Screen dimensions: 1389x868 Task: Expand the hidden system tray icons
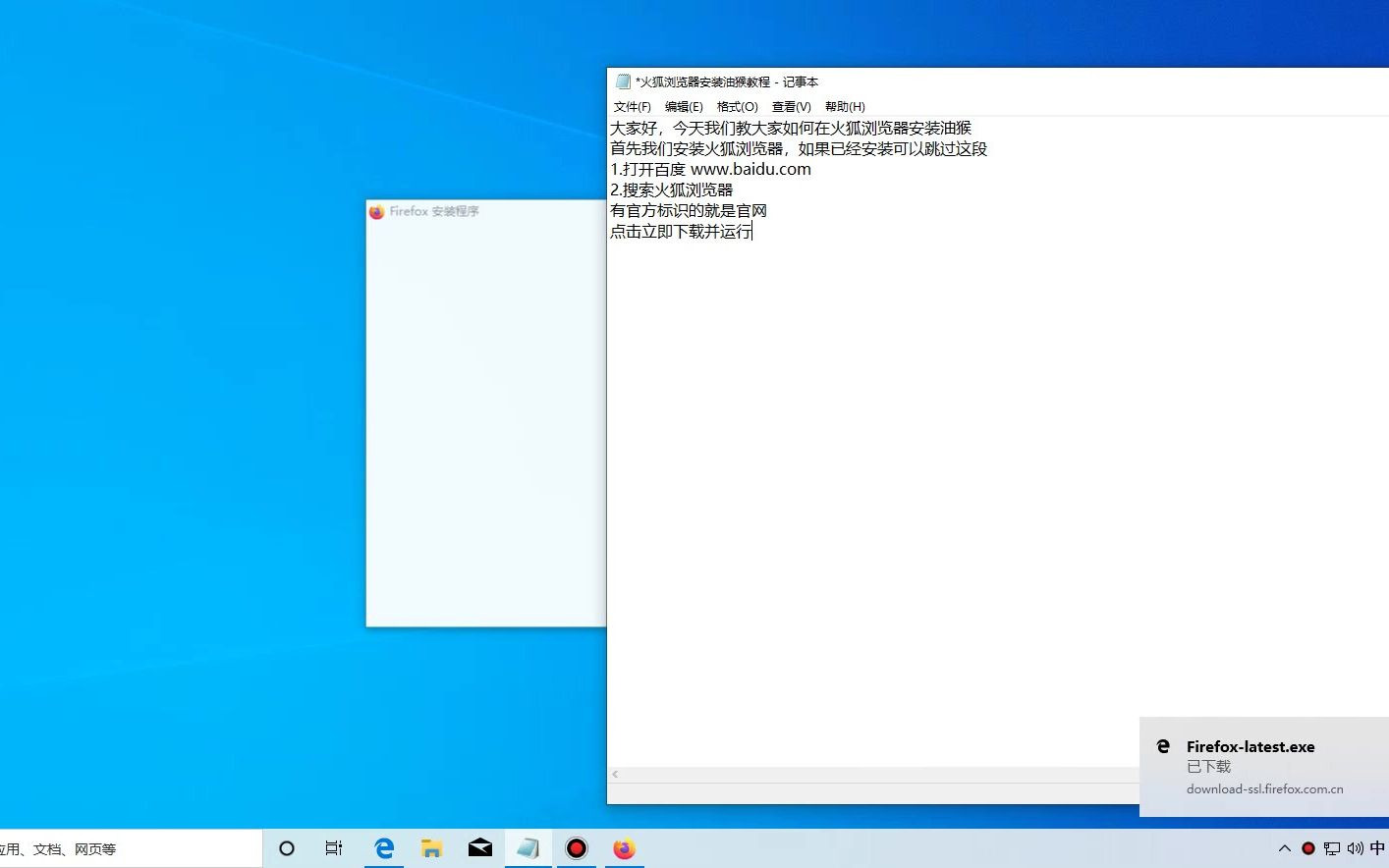pos(1285,848)
